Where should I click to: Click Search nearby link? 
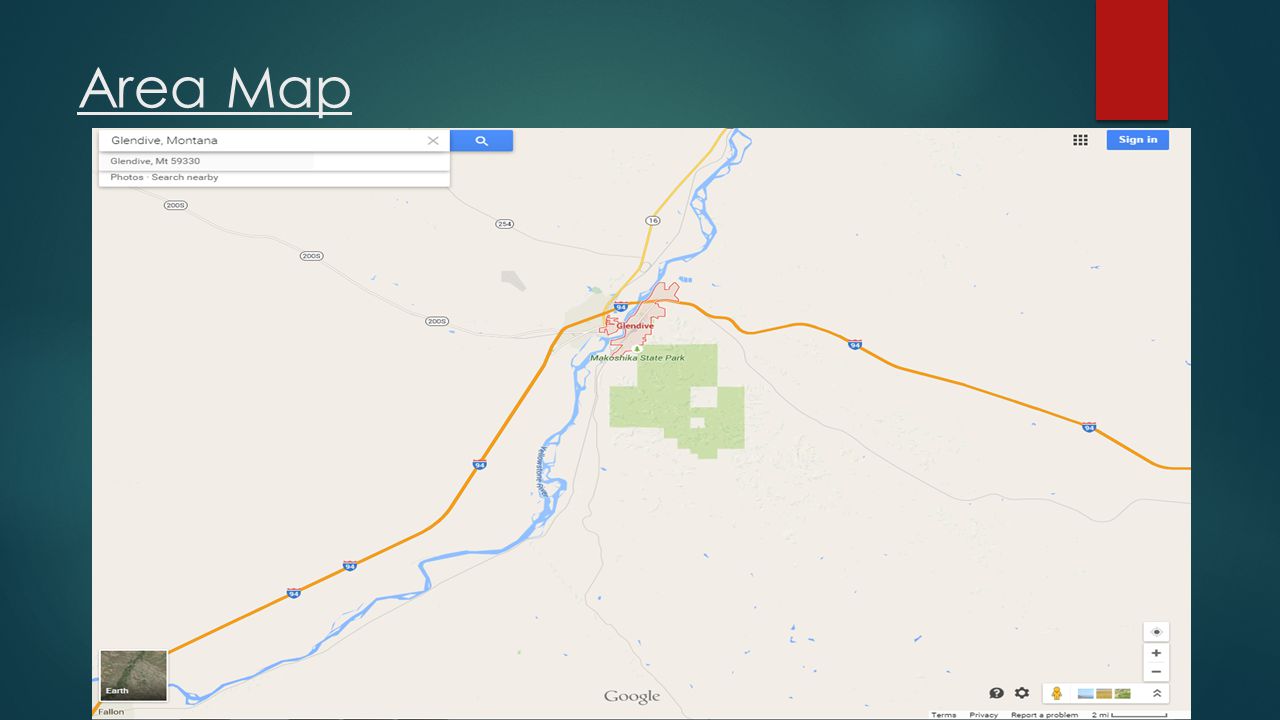185,177
